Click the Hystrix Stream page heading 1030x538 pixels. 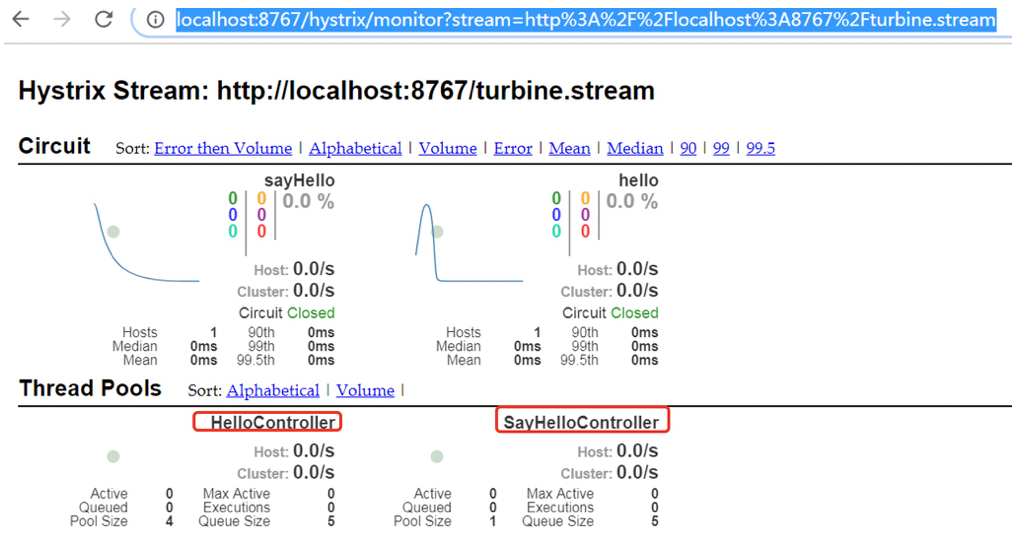click(x=336, y=91)
